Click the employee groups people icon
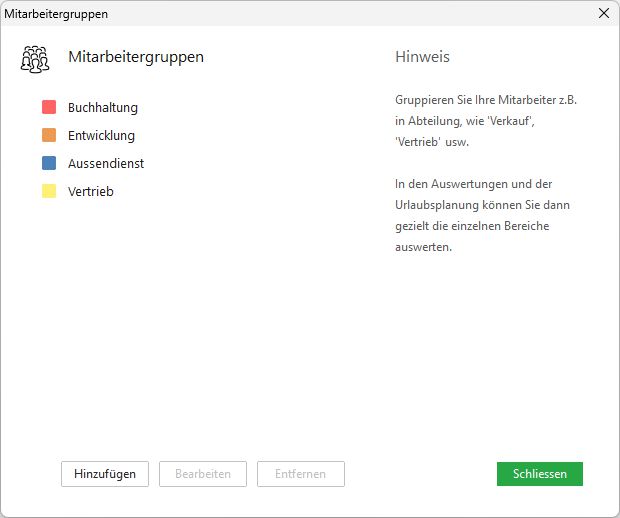 [x=35, y=59]
